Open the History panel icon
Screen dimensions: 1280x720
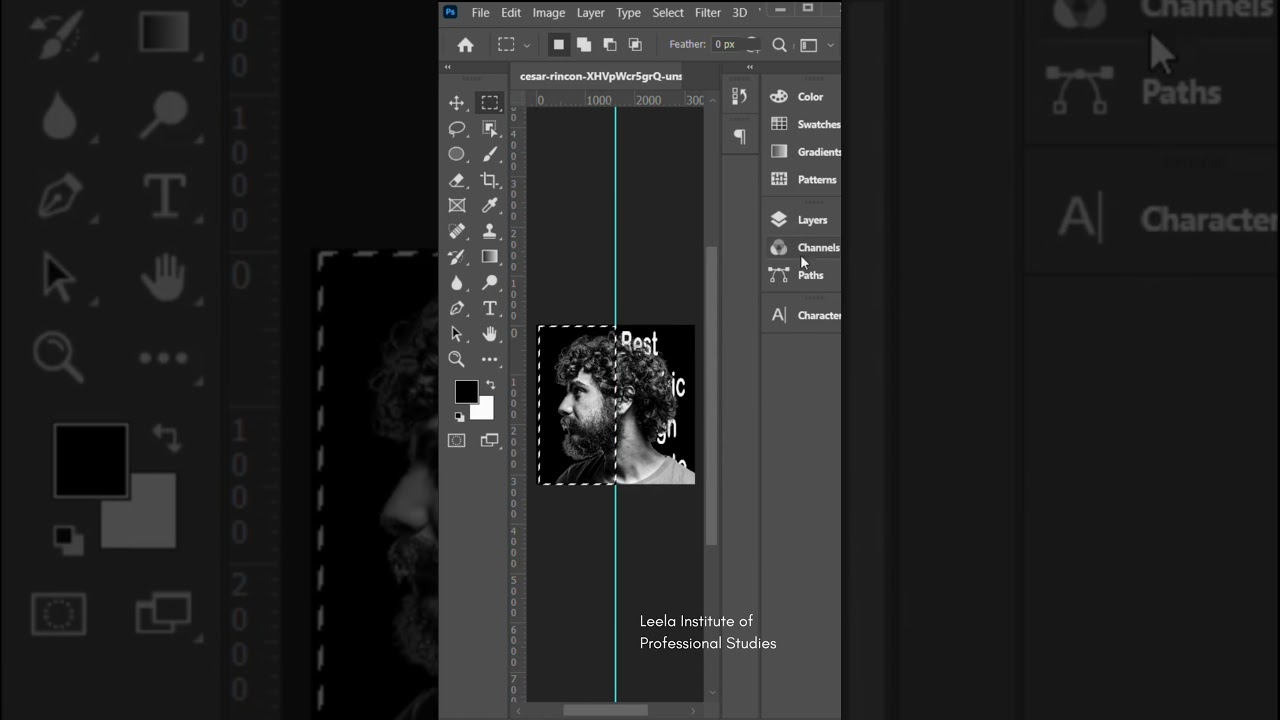coord(740,96)
